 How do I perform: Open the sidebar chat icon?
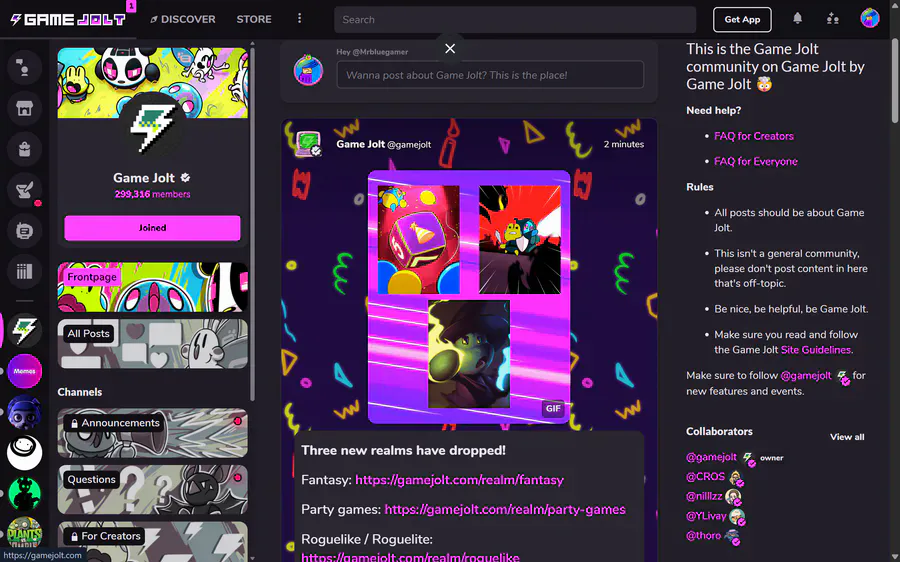click(x=24, y=68)
